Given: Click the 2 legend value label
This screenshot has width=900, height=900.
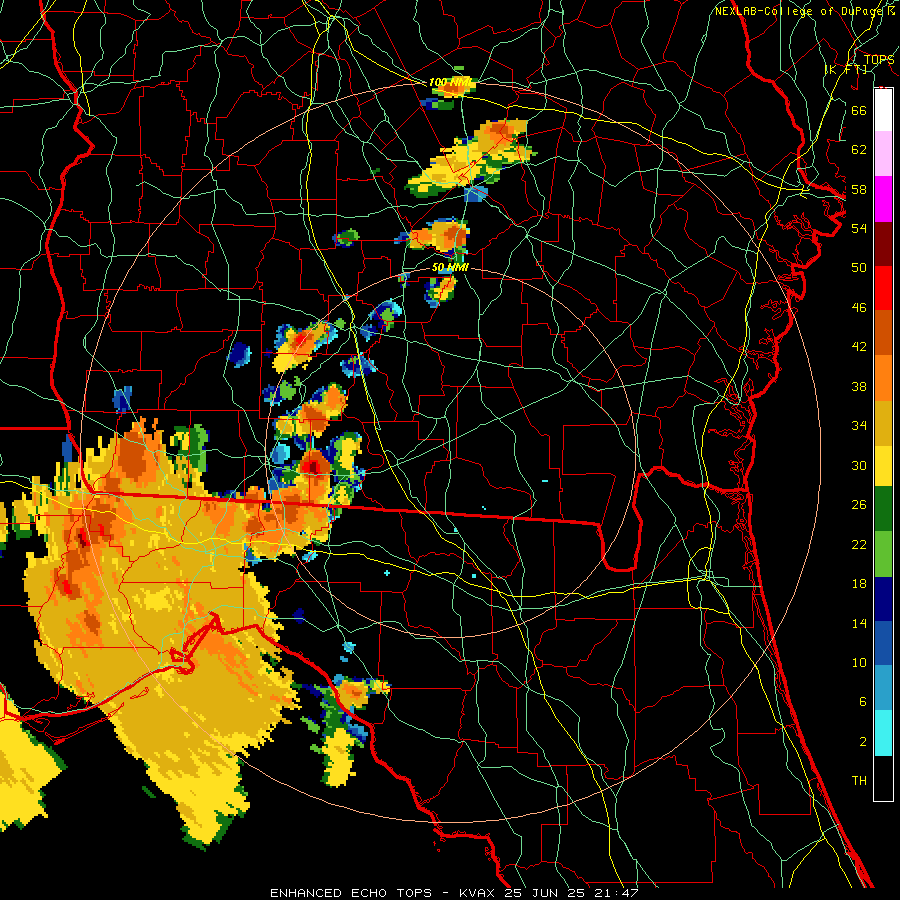Looking at the screenshot, I should pos(862,742).
